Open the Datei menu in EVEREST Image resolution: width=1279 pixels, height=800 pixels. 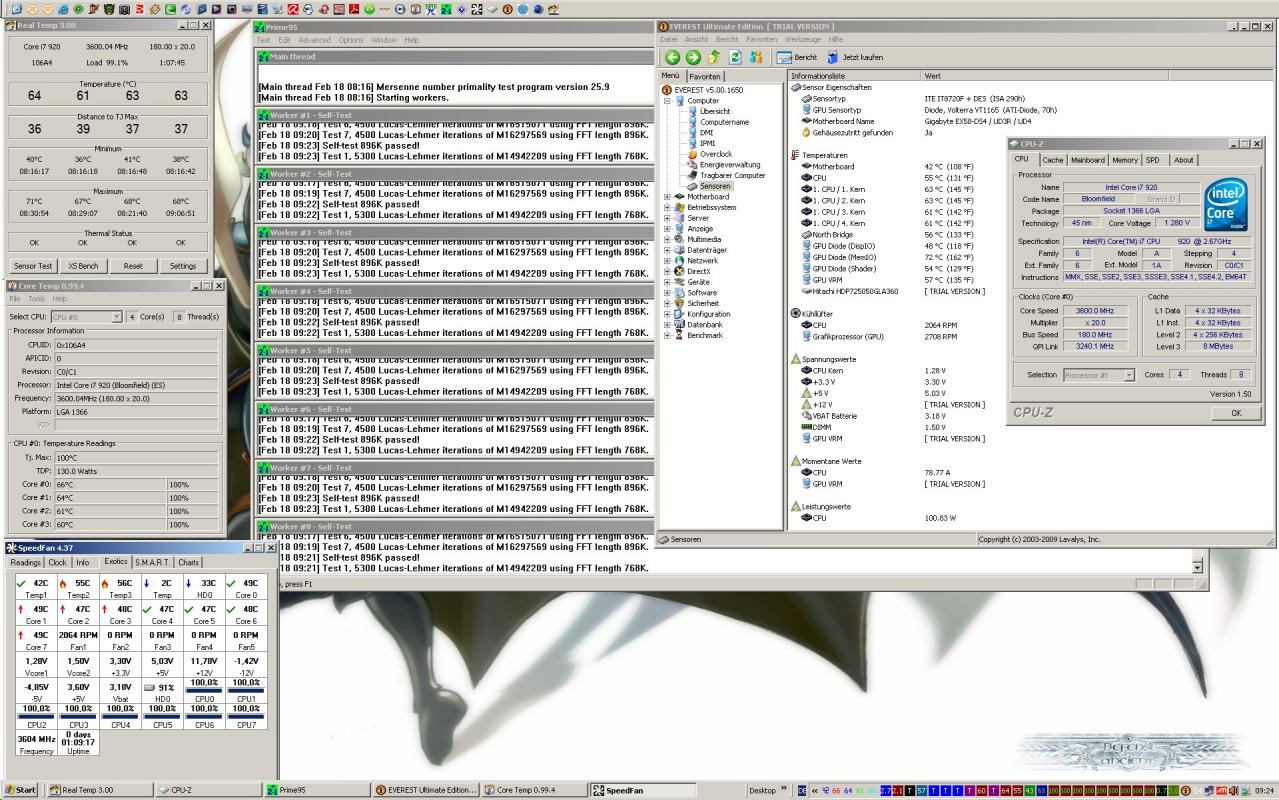[x=668, y=39]
